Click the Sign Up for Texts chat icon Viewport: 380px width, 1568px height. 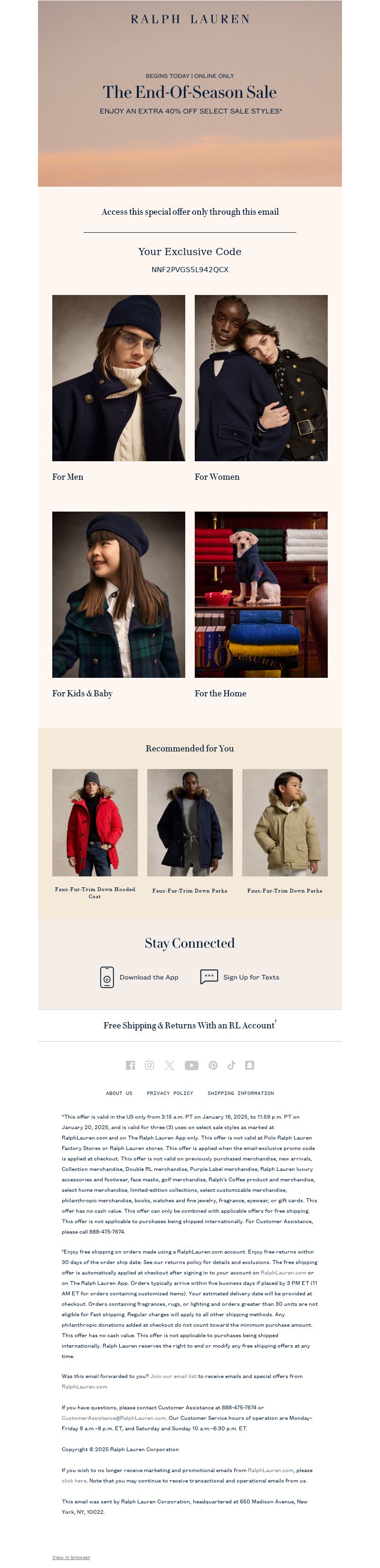click(x=209, y=977)
